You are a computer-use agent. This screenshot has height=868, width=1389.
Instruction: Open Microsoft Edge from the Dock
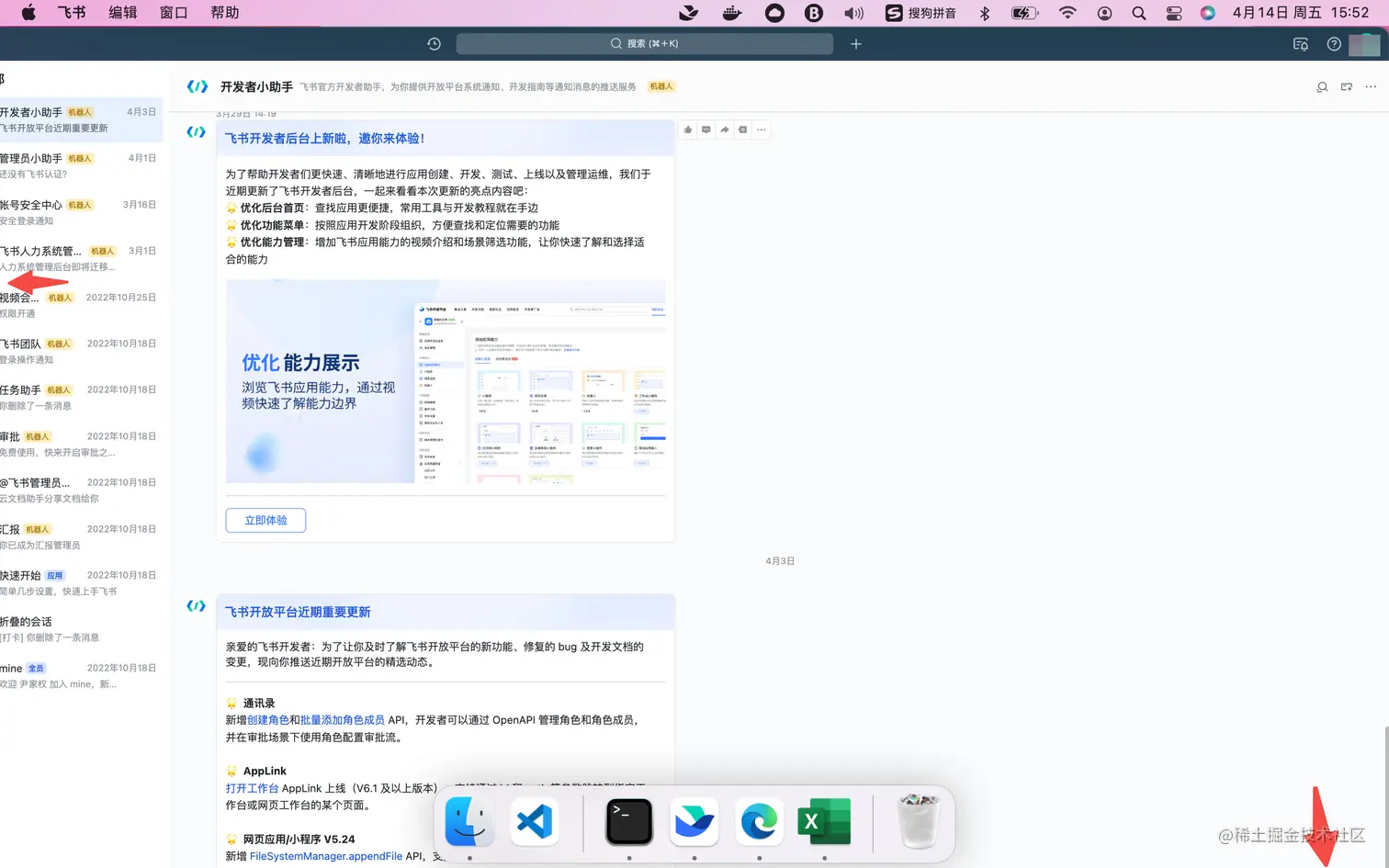pos(760,821)
